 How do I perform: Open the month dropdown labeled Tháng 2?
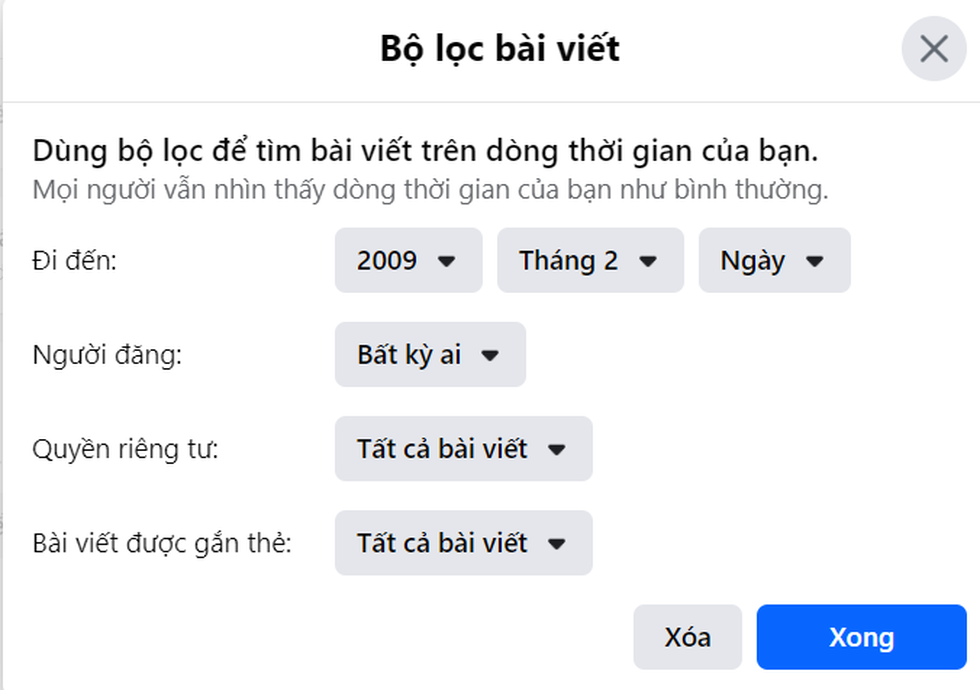(590, 261)
